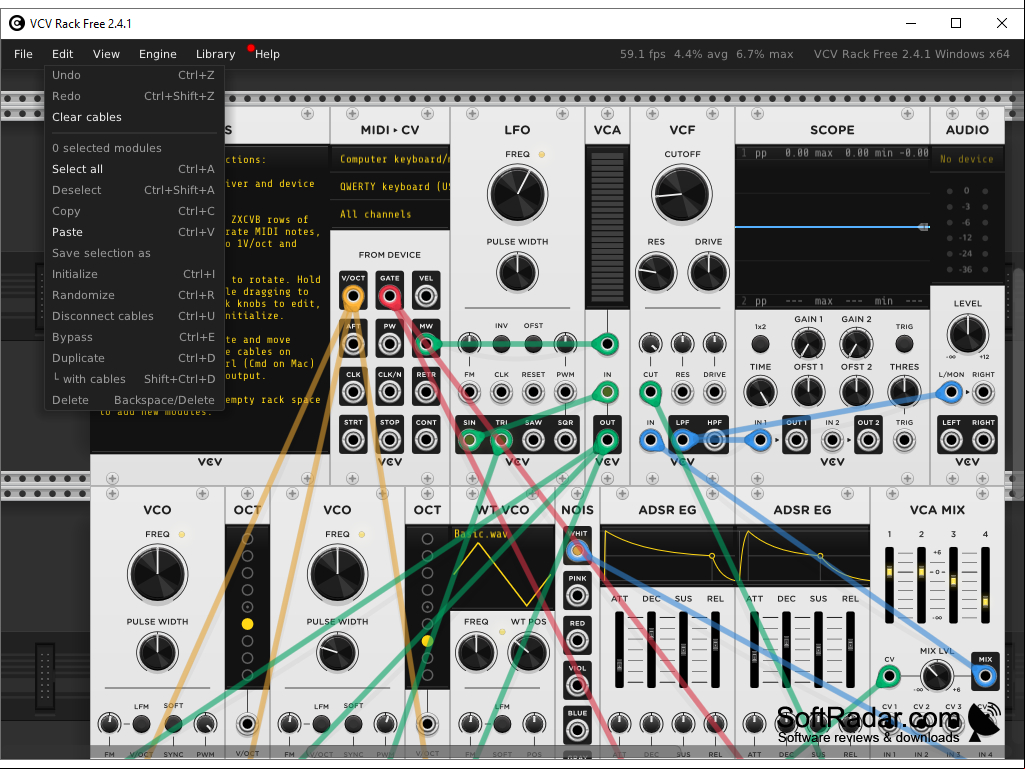Click the LFO SAW output jack
Image resolution: width=1025 pixels, height=769 pixels.
tap(533, 440)
